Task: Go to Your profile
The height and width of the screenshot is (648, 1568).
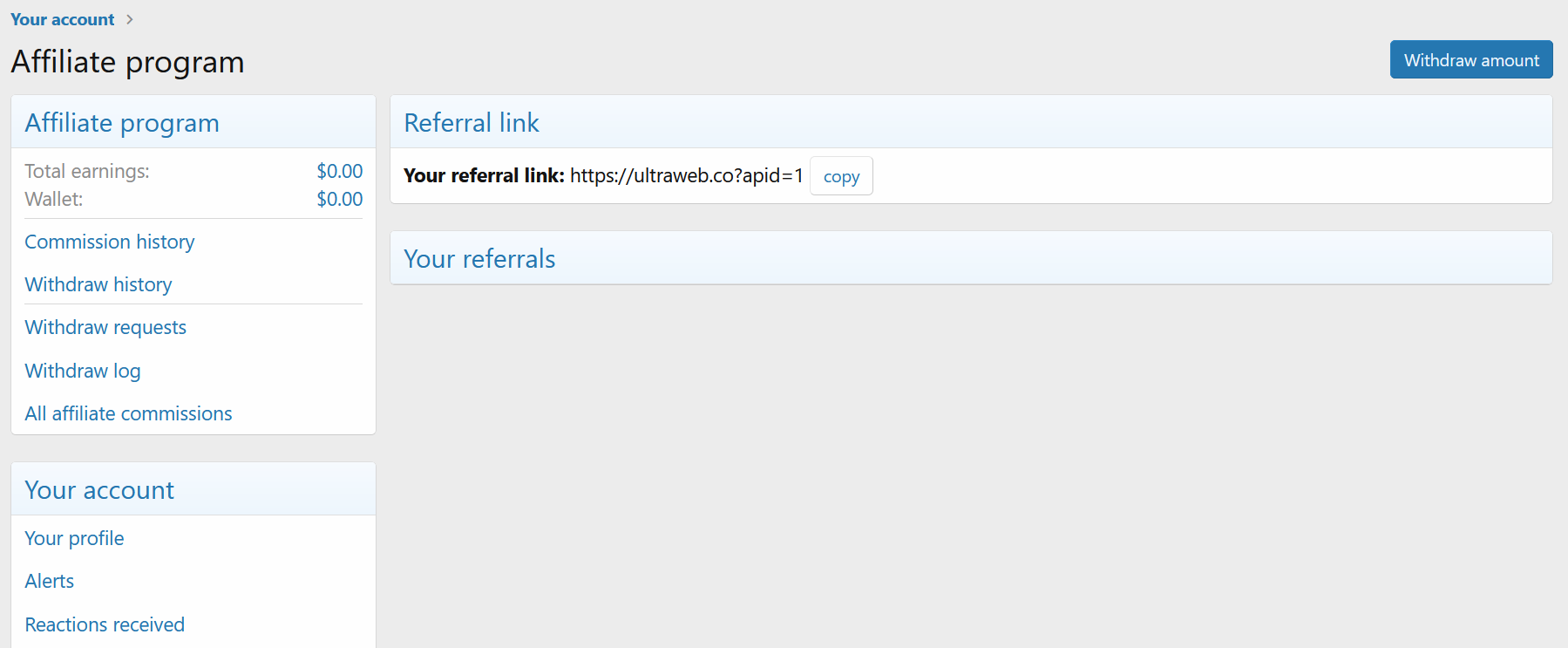Action: click(74, 538)
